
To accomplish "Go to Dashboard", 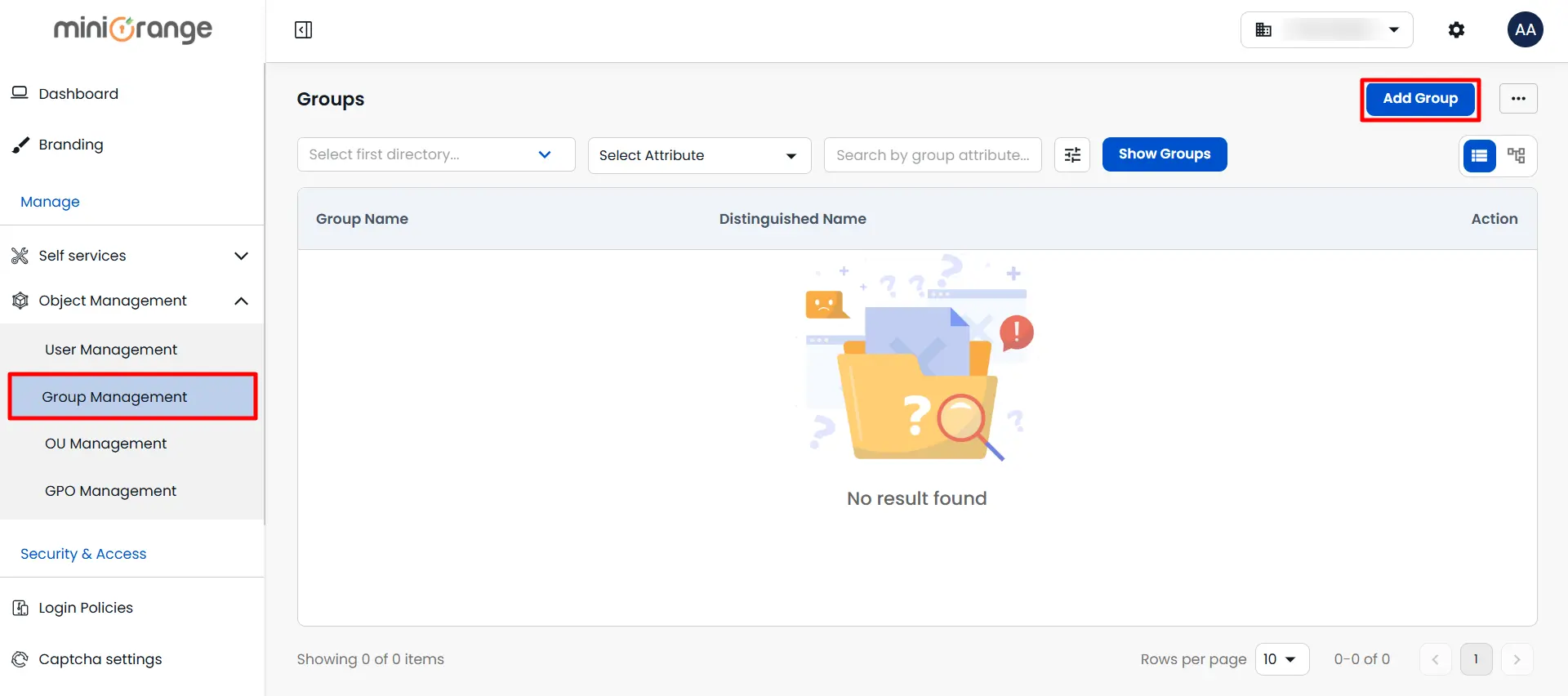I will point(78,94).
